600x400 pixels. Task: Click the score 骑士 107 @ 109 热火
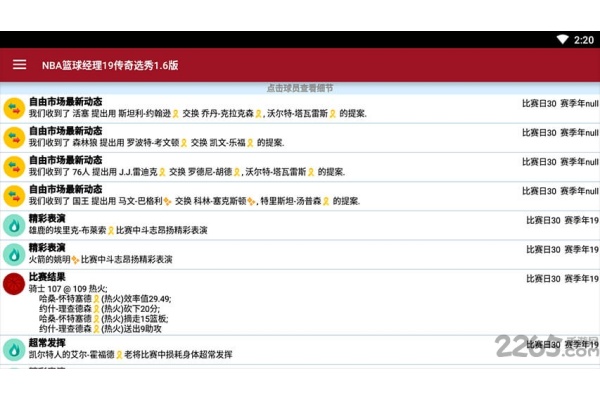click(x=68, y=289)
